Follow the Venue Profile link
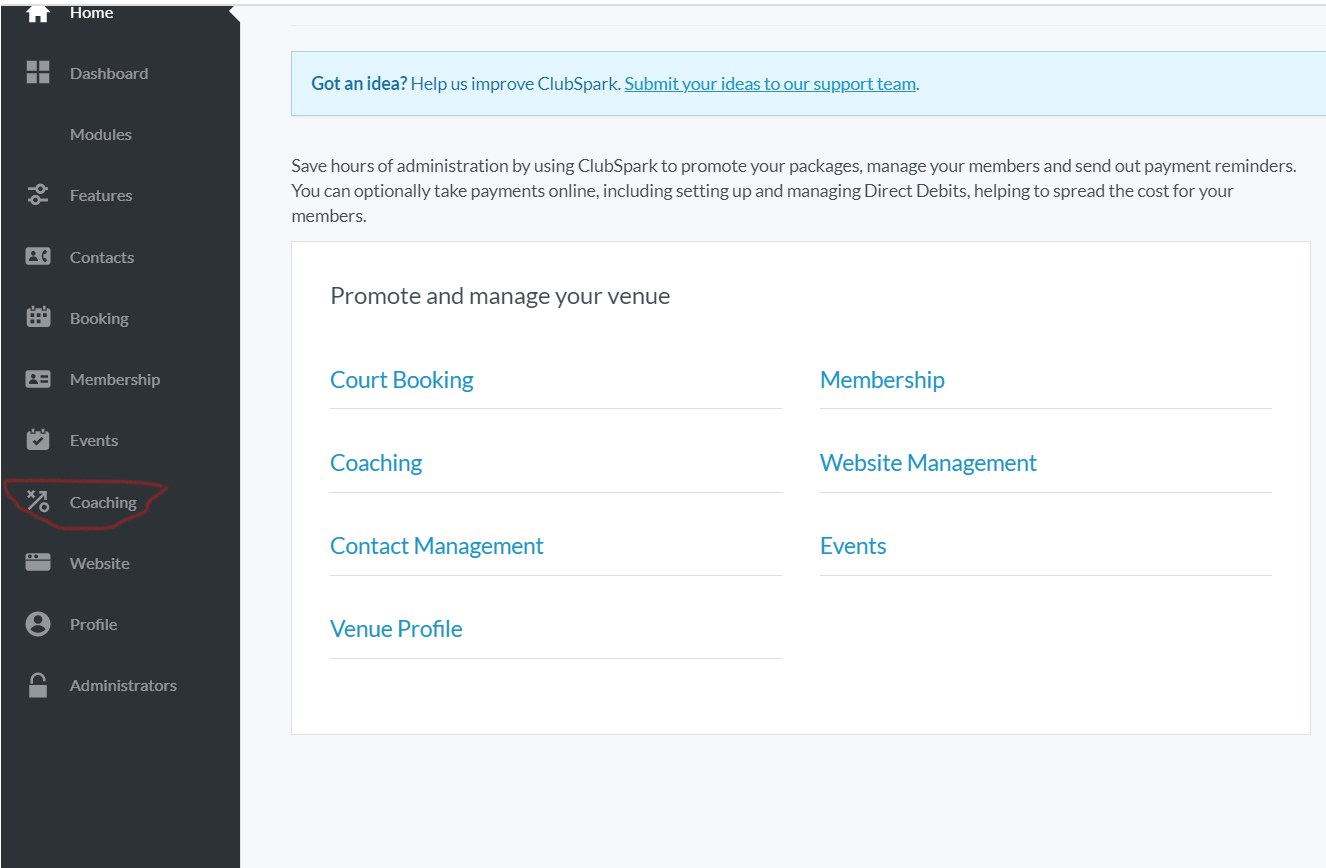This screenshot has width=1326, height=868. click(x=396, y=629)
